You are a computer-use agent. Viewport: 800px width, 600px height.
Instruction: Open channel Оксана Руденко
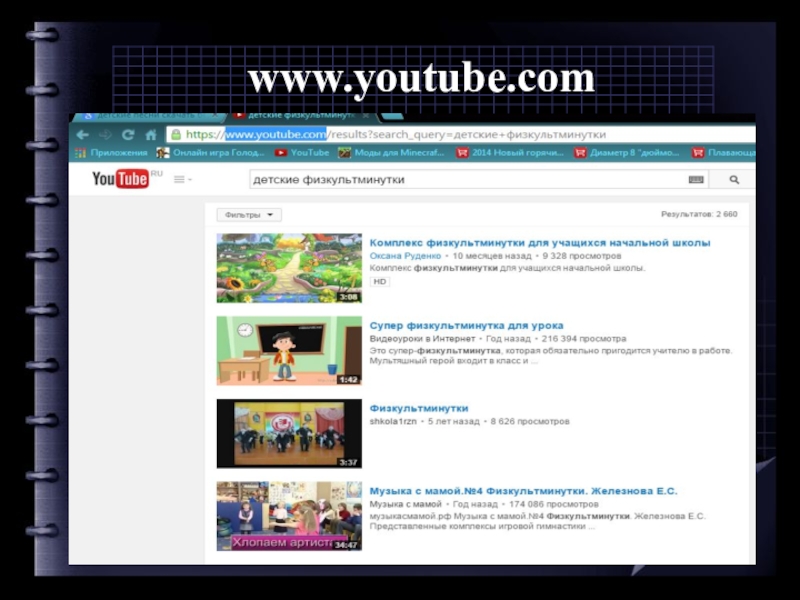[405, 256]
